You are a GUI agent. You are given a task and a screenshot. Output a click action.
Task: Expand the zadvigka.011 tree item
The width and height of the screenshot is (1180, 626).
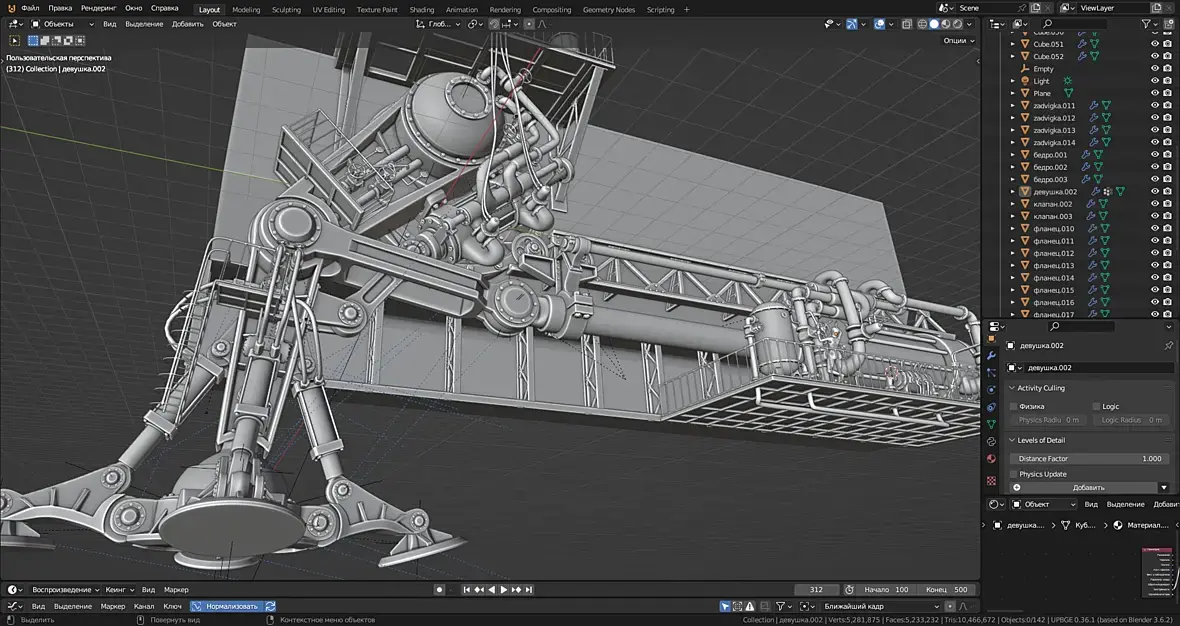click(x=1012, y=106)
